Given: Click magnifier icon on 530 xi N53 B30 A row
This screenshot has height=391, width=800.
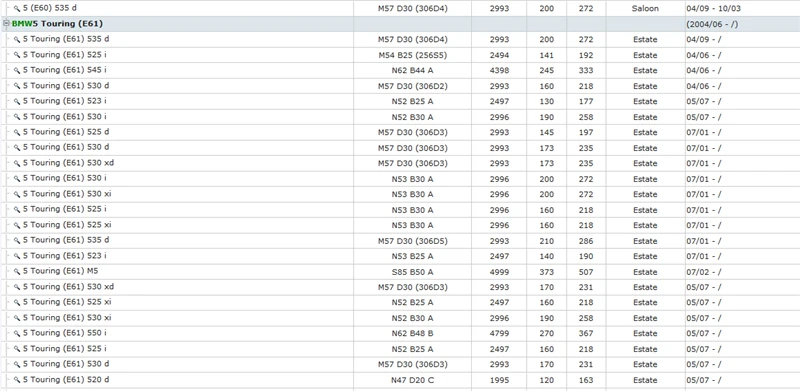Looking at the screenshot, I should [17, 194].
